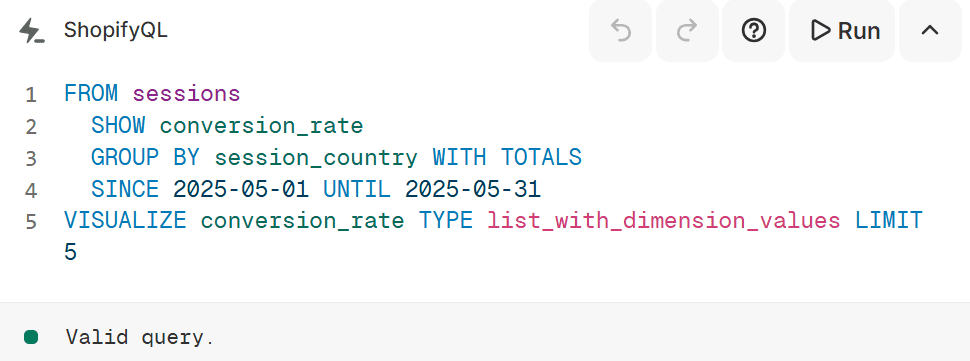Run the ShopifyQL query

tap(842, 30)
